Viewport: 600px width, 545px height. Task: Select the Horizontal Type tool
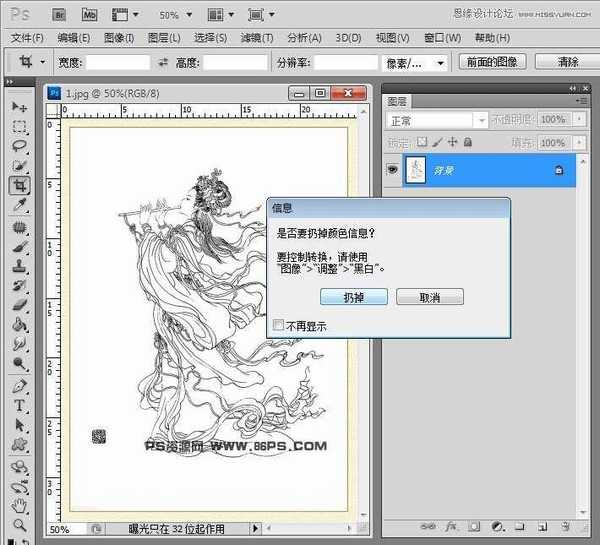click(19, 405)
